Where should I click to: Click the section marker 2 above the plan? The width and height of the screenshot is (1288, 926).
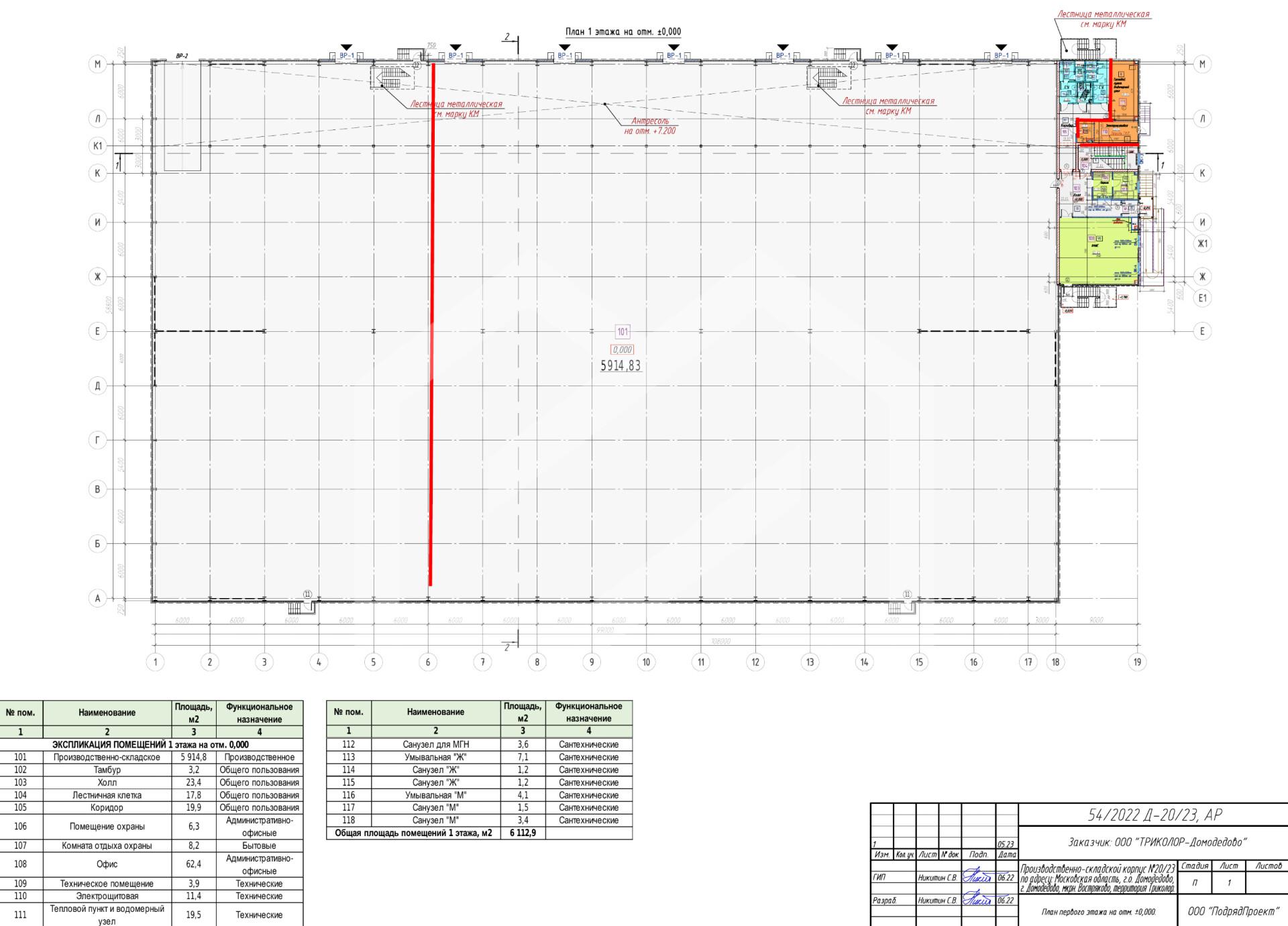point(508,37)
